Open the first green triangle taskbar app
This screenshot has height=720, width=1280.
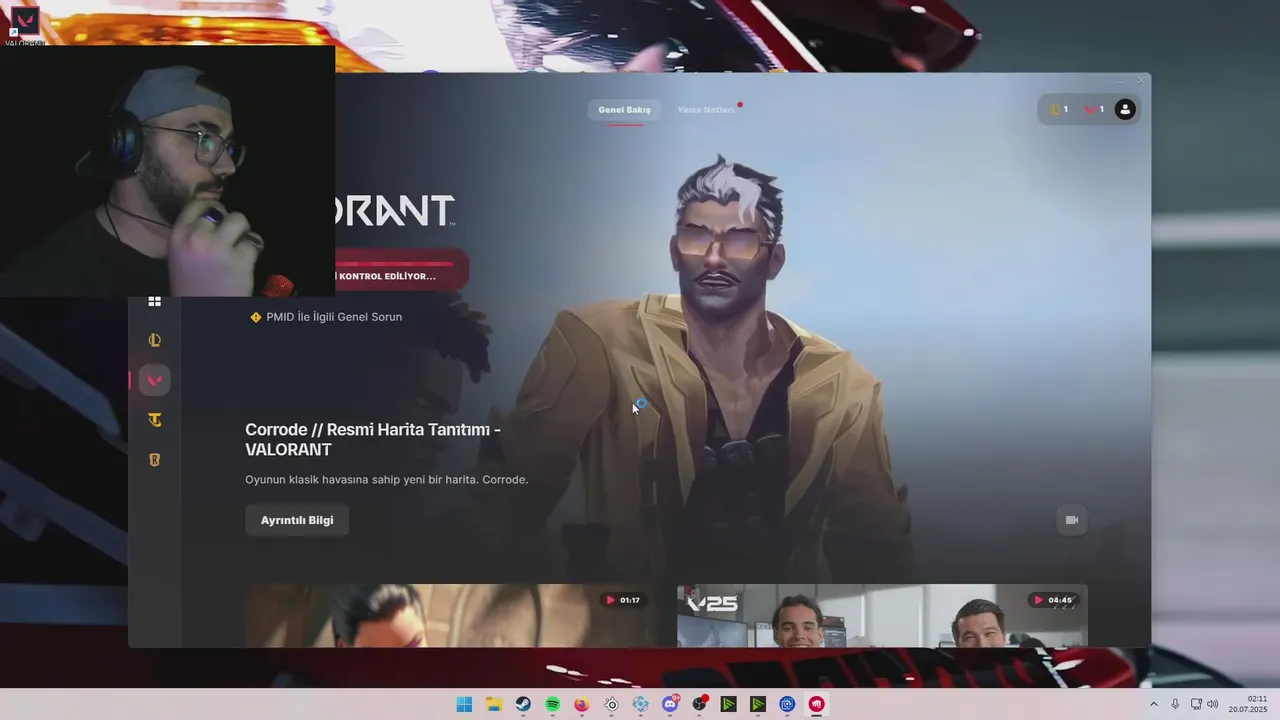click(x=729, y=704)
